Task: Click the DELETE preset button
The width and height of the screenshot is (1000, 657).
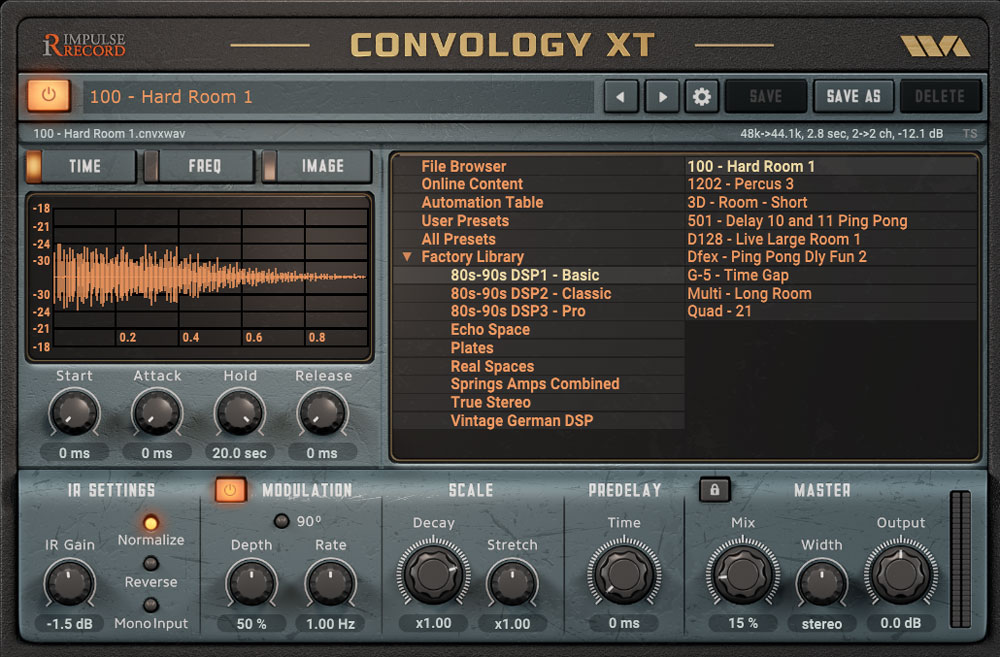Action: (x=940, y=96)
